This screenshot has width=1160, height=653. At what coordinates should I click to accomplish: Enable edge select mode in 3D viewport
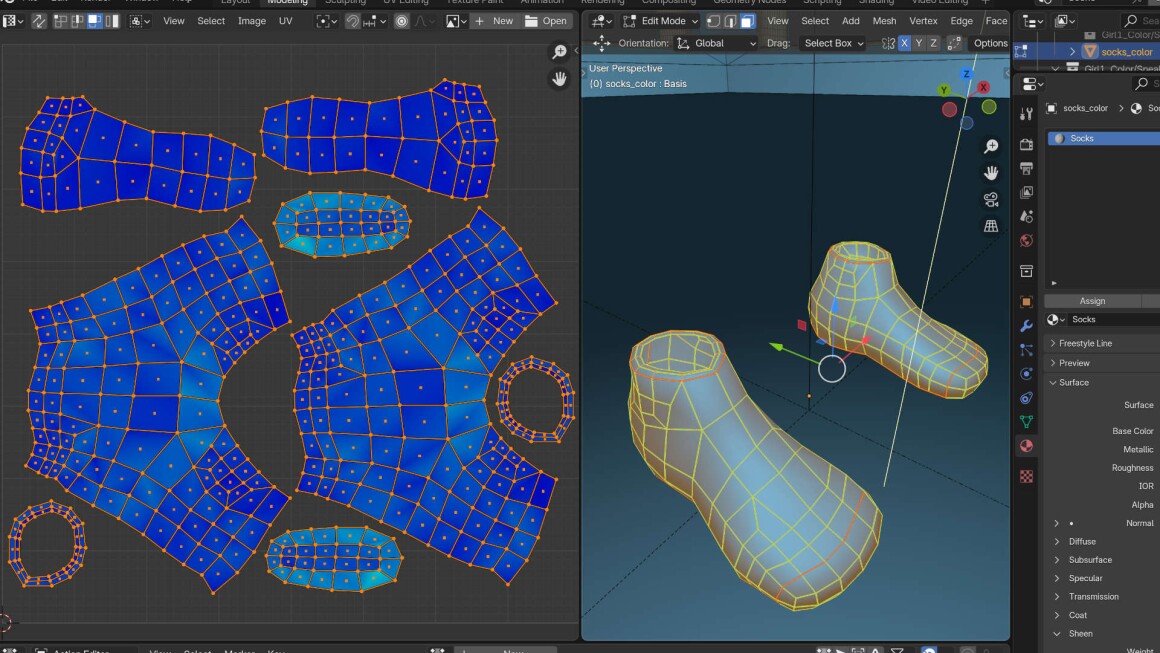[730, 21]
